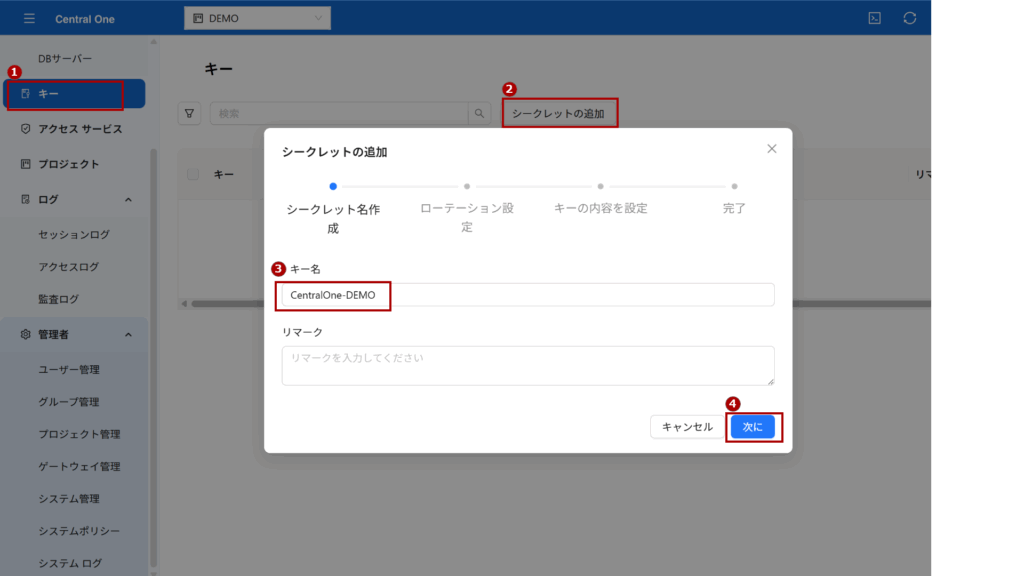Click the hamburger menu icon beside Central One
The width and height of the screenshot is (1024, 576).
click(x=29, y=18)
